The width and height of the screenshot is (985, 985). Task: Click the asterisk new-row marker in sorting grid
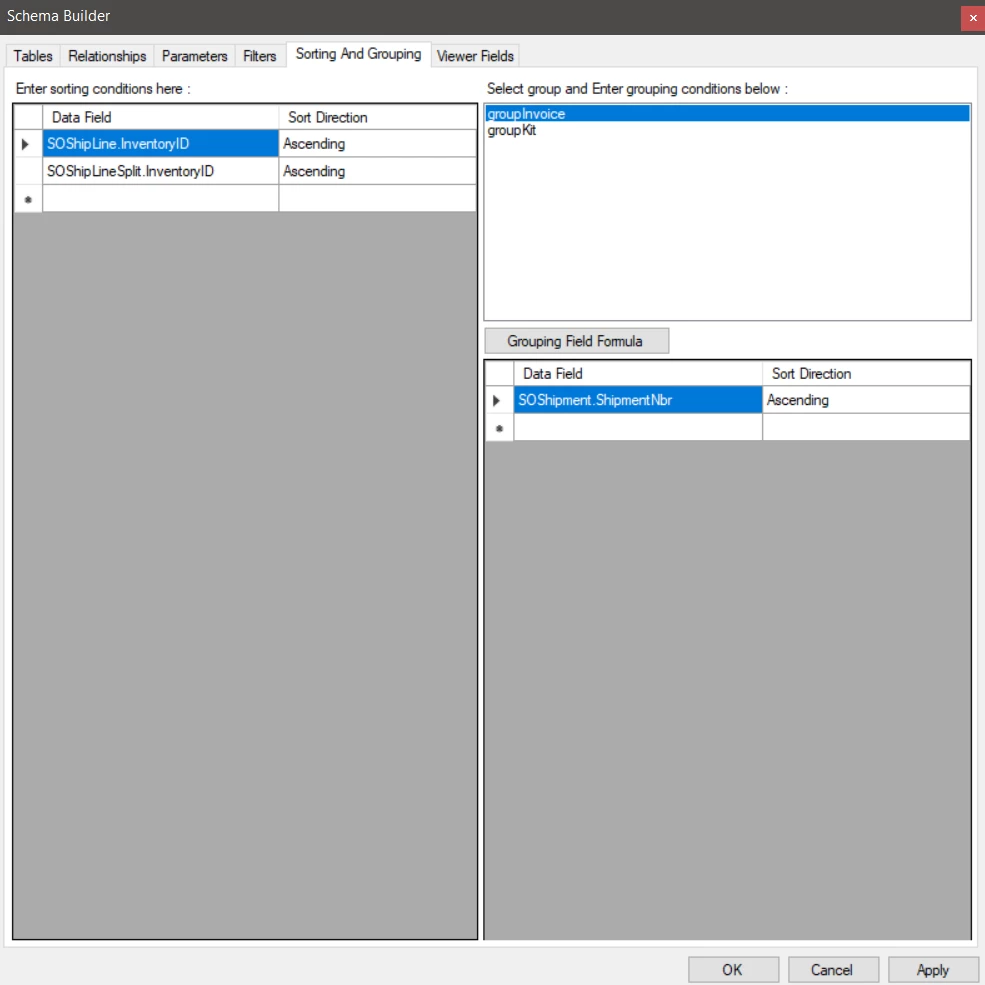tap(27, 198)
